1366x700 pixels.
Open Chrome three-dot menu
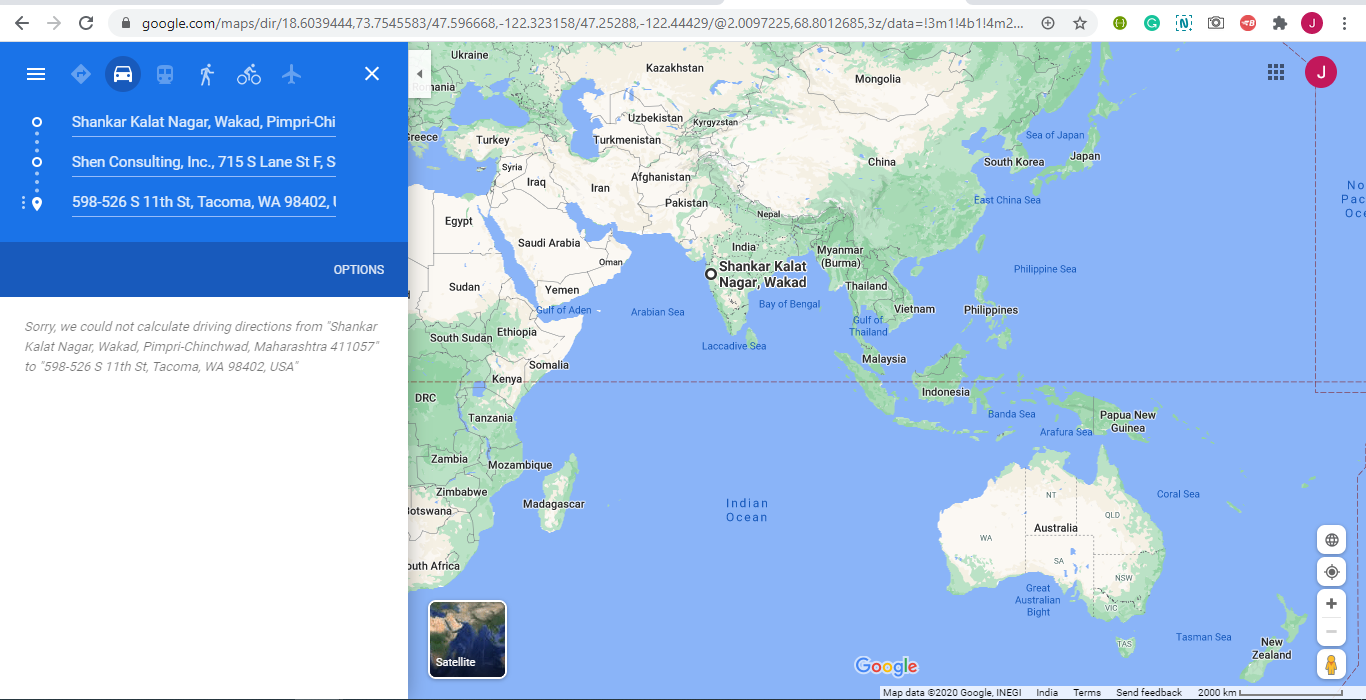coord(1344,23)
